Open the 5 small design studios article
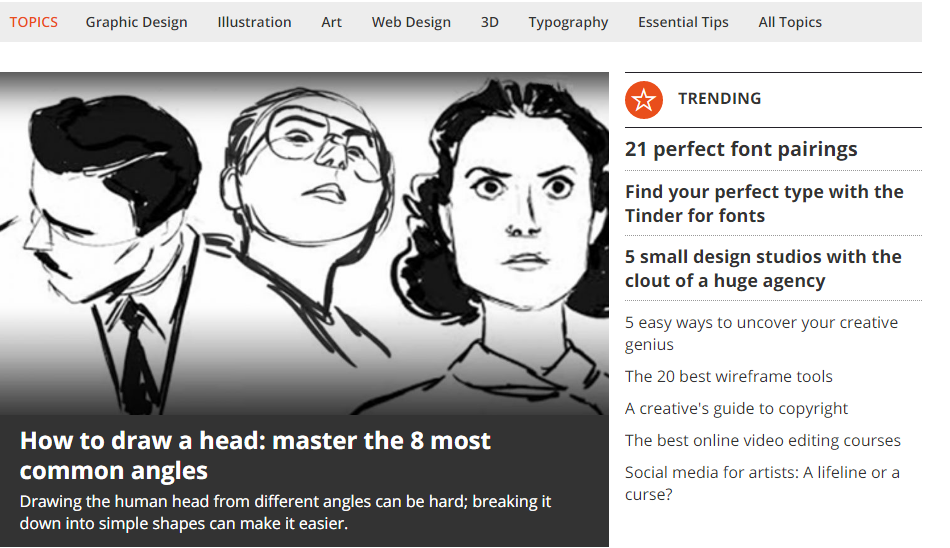The height and width of the screenshot is (548, 950). tap(763, 269)
